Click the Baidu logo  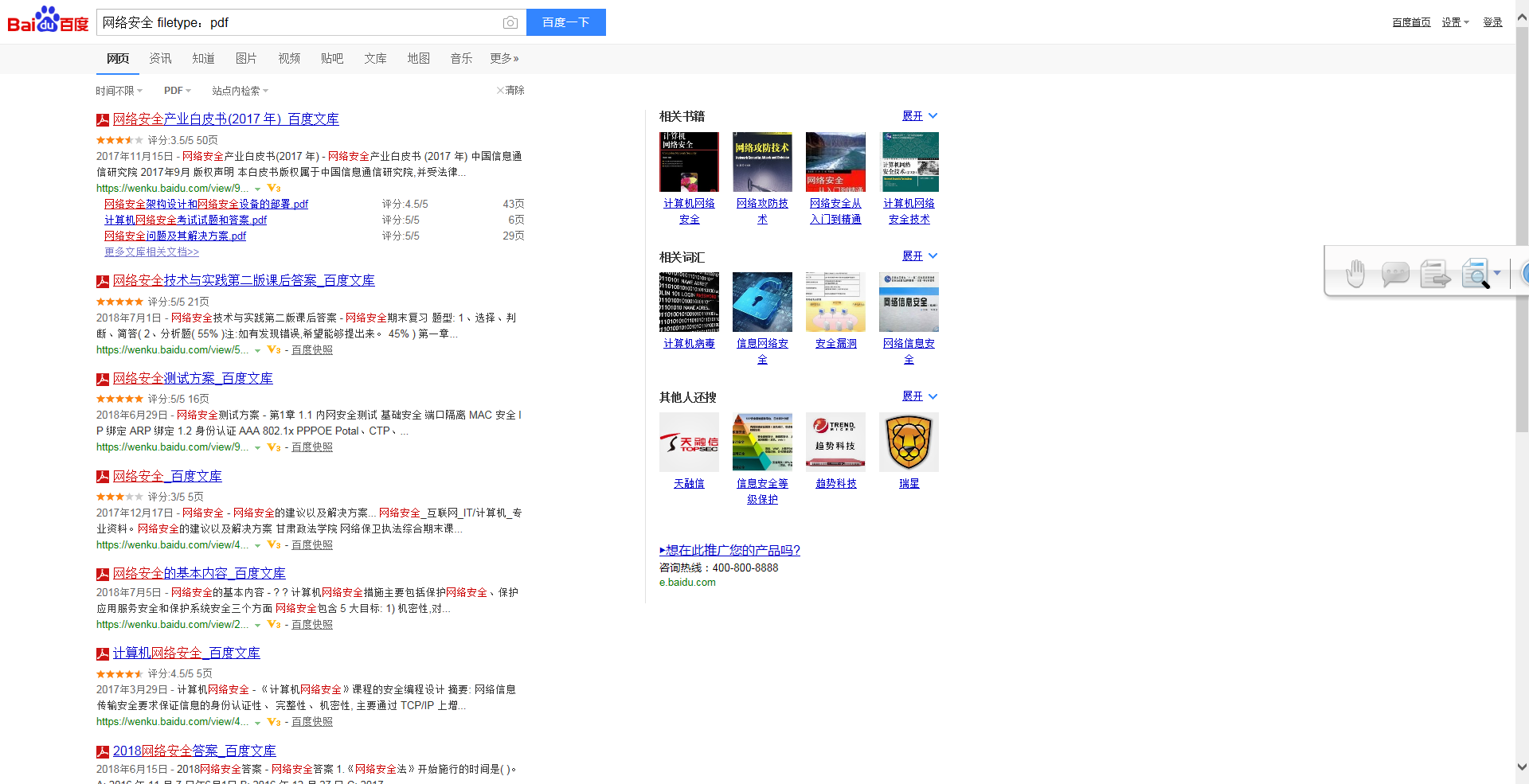tap(48, 20)
